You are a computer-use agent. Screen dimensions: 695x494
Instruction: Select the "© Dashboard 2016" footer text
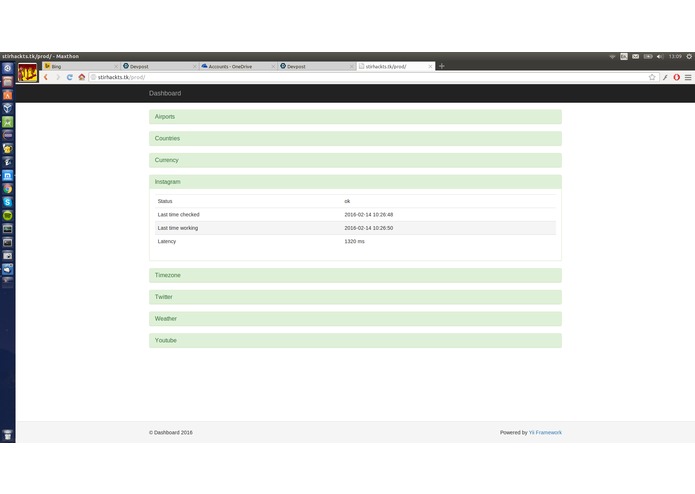pos(171,432)
